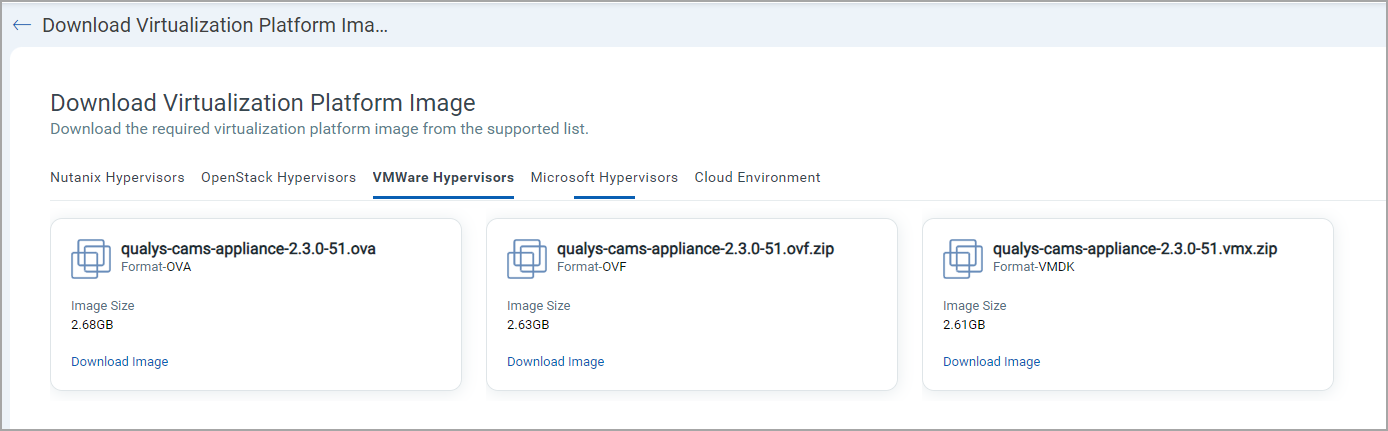This screenshot has height=431, width=1388.
Task: Go back using the left arrow icon
Action: [x=22, y=25]
